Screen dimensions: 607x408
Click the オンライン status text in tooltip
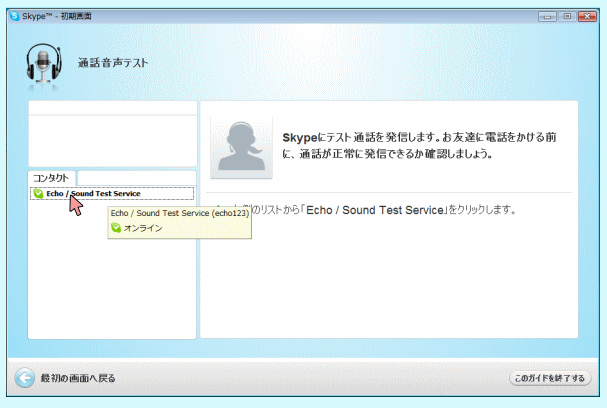point(143,228)
